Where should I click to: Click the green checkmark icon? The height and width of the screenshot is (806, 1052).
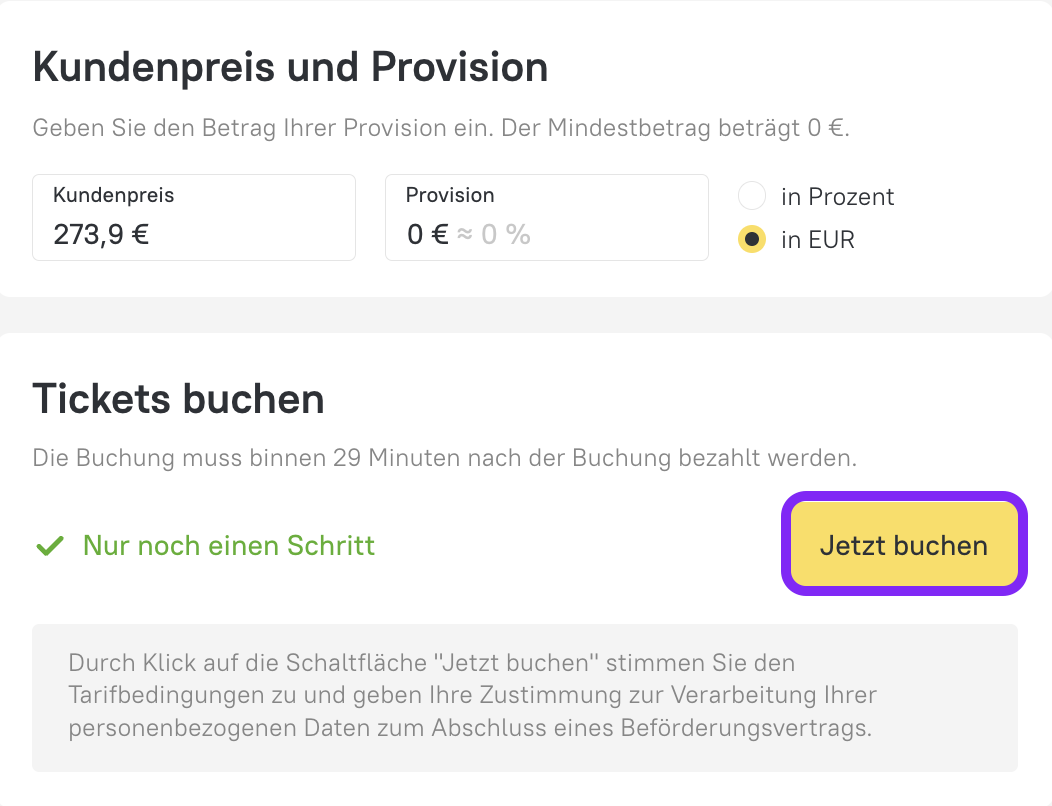click(48, 546)
